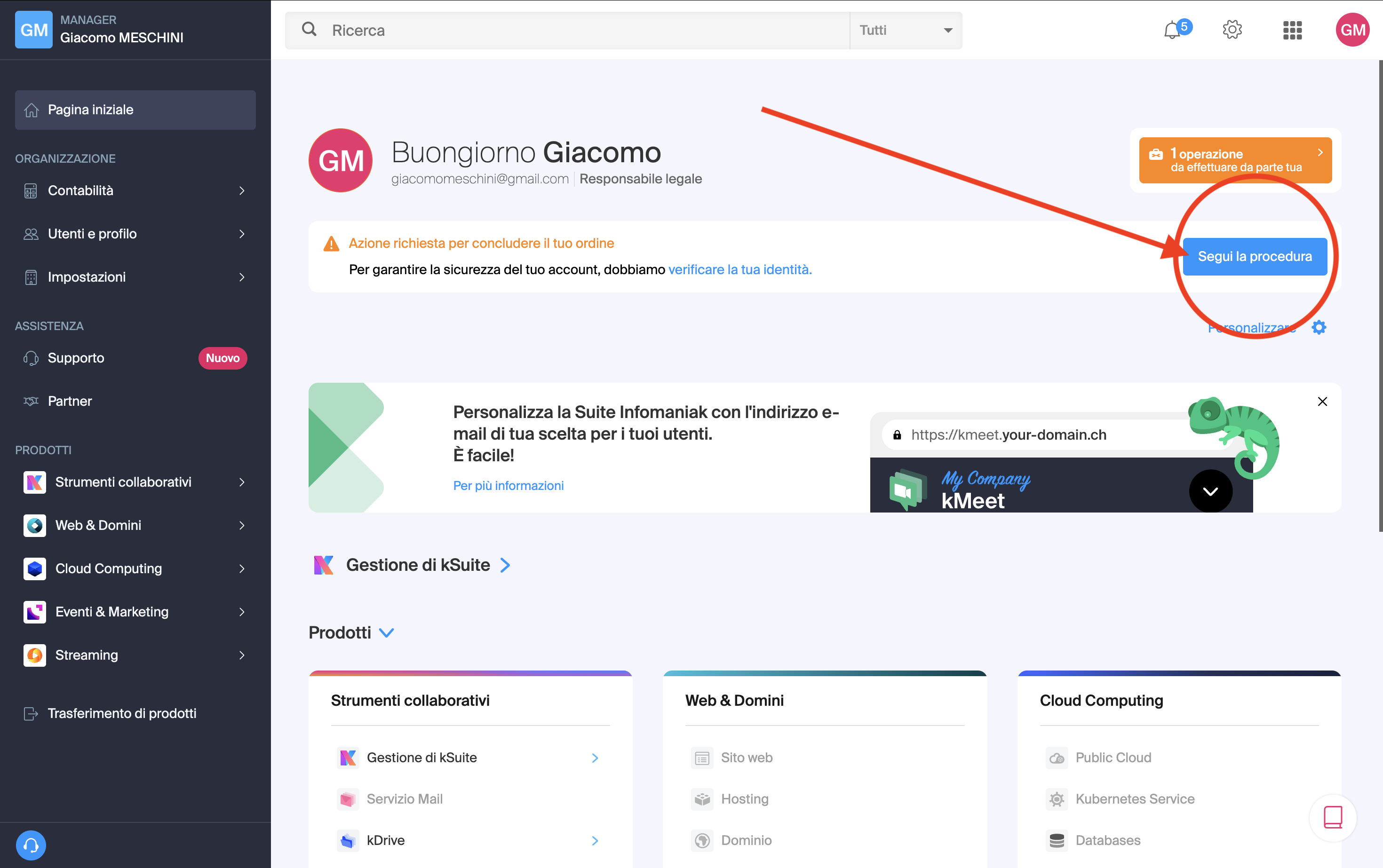Image resolution: width=1383 pixels, height=868 pixels.
Task: Collapse the Prodotti section chevron
Action: point(387,632)
